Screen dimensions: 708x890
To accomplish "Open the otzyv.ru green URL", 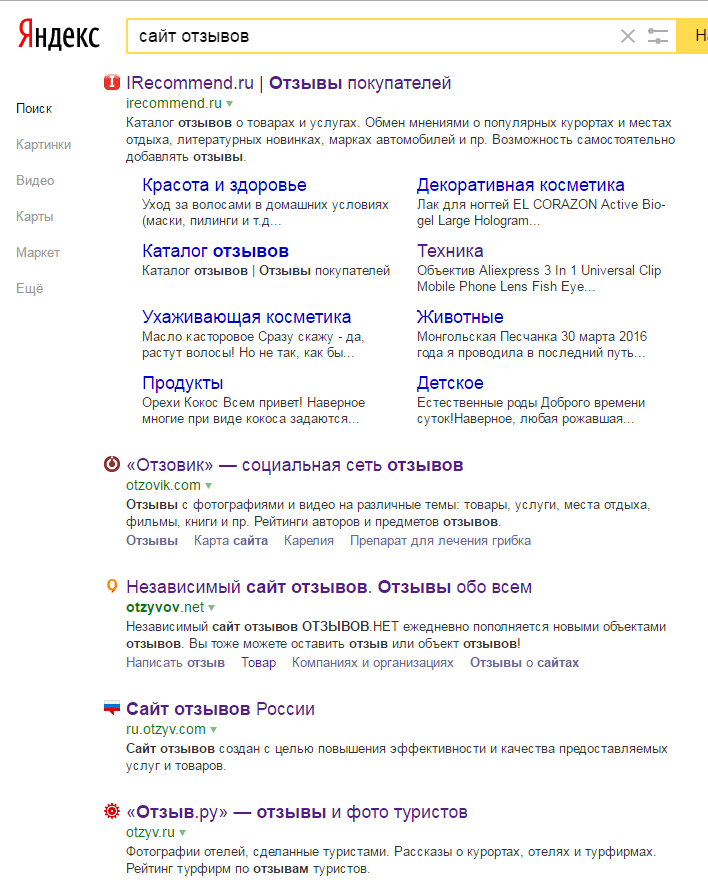I will 150,832.
